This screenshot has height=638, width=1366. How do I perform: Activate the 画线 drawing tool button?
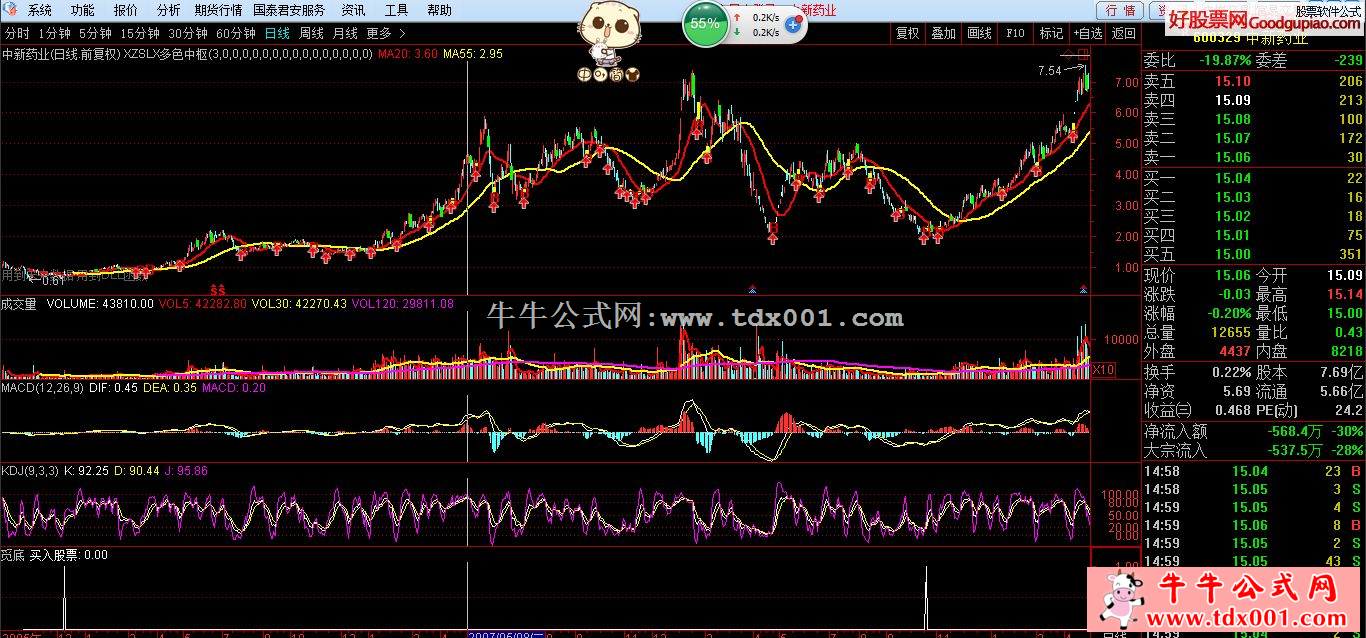979,33
